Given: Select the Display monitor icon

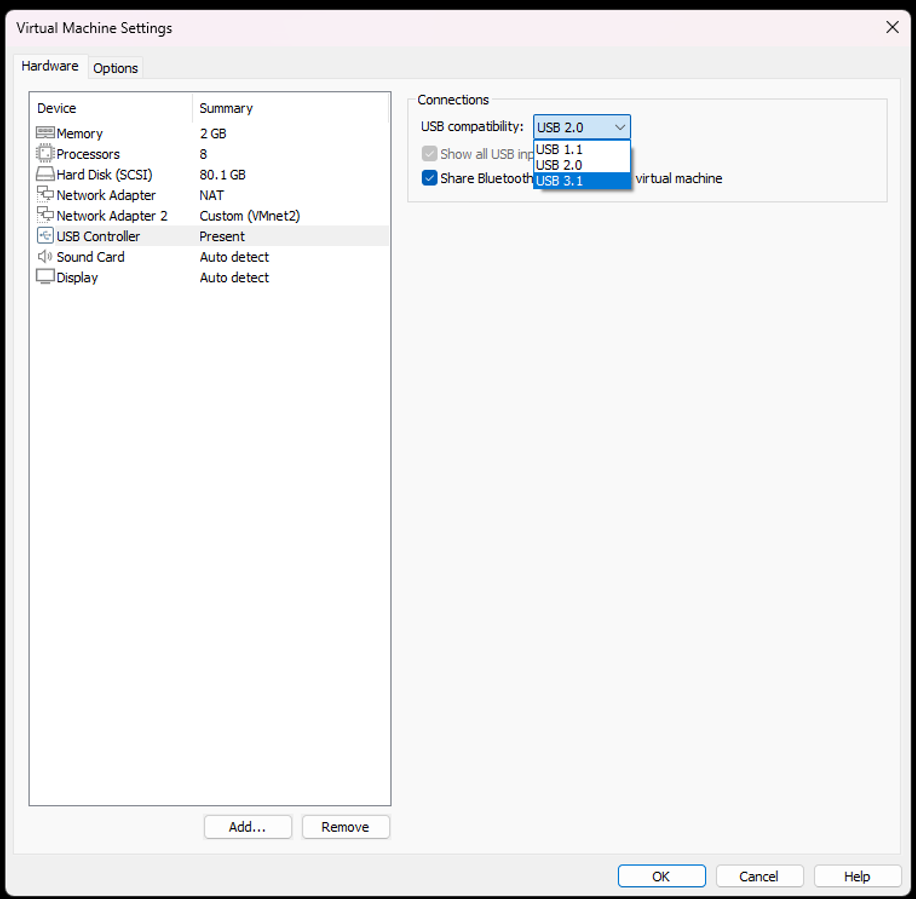Looking at the screenshot, I should click(45, 277).
